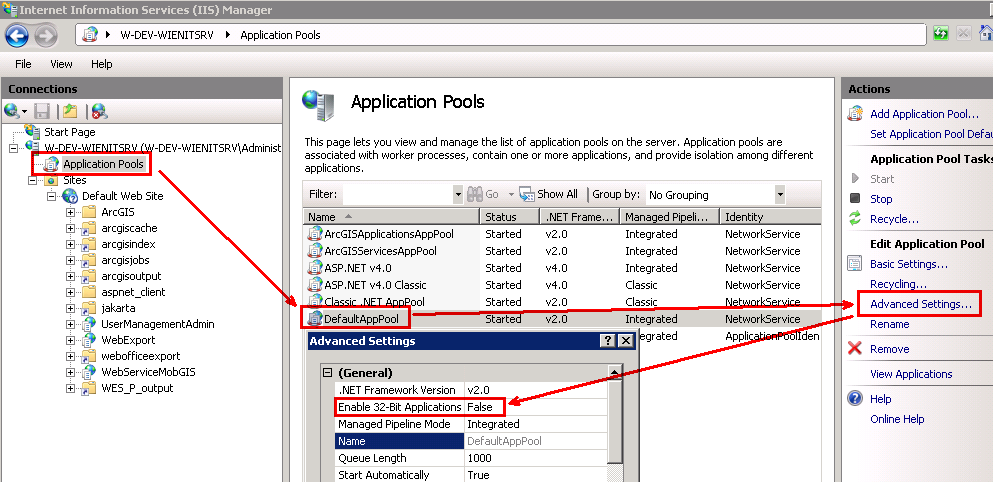Click the WebExport application icon
Viewport: 993px width, 482px height.
89,340
